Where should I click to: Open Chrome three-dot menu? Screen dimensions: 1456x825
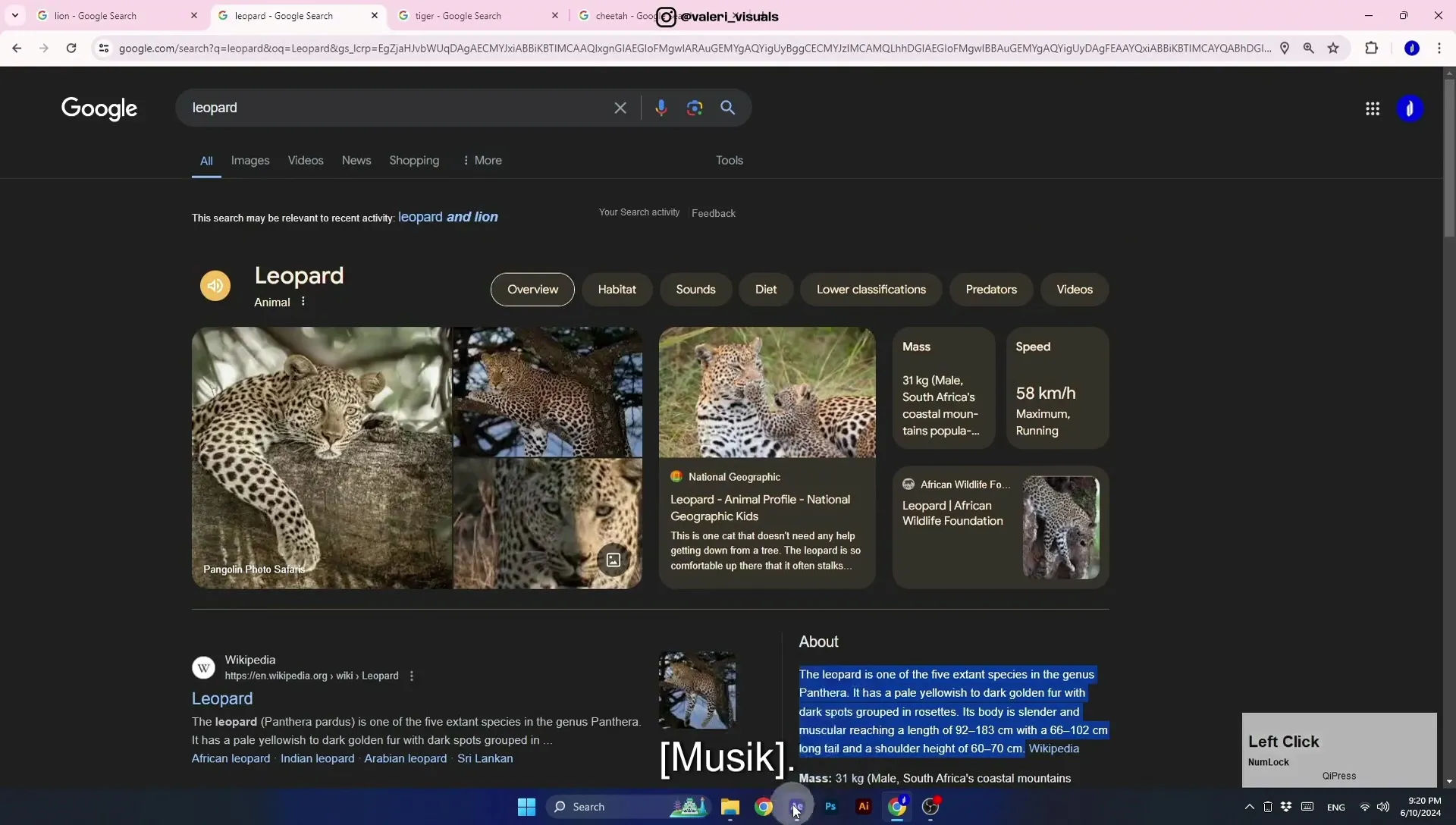1439,49
